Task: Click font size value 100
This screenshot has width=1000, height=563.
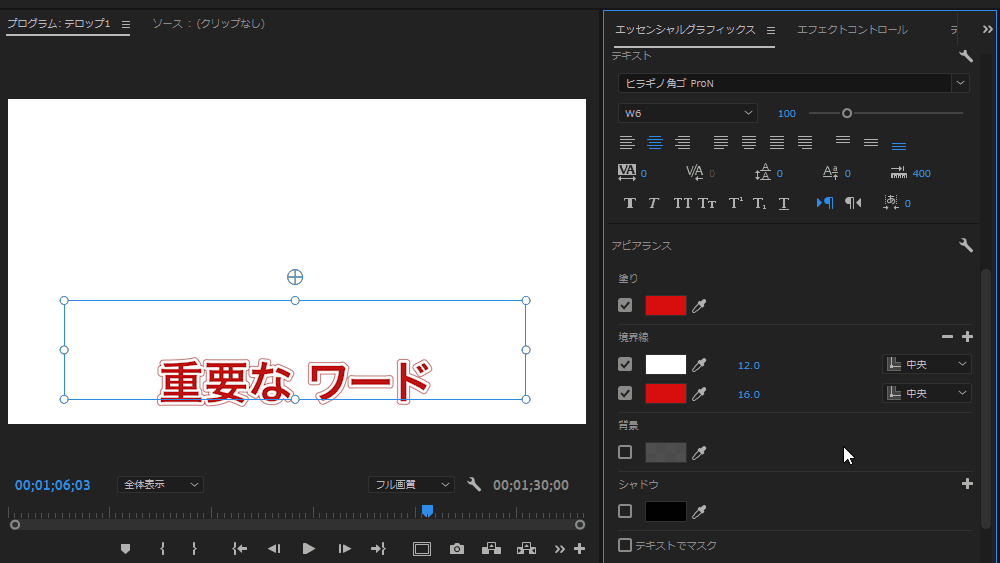Action: [x=786, y=113]
